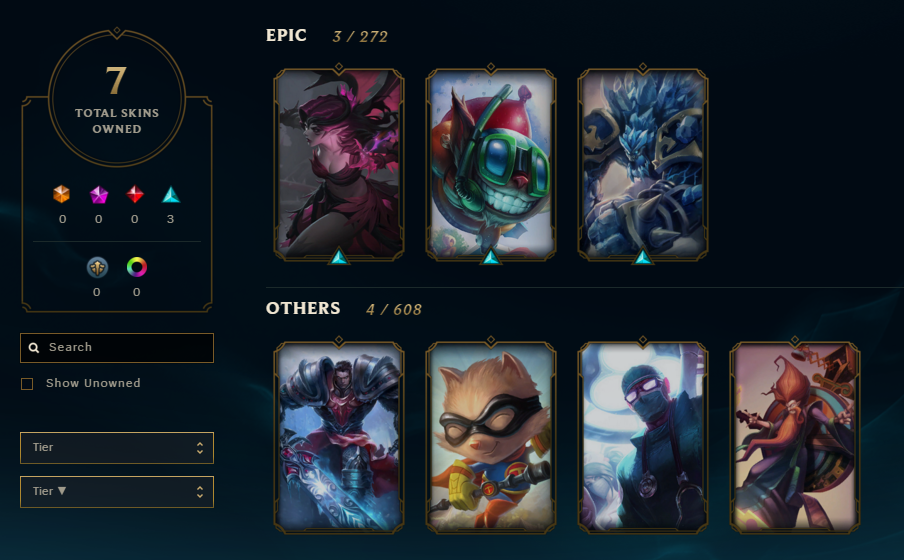
Task: Open the first Tier dropdown
Action: click(x=117, y=448)
